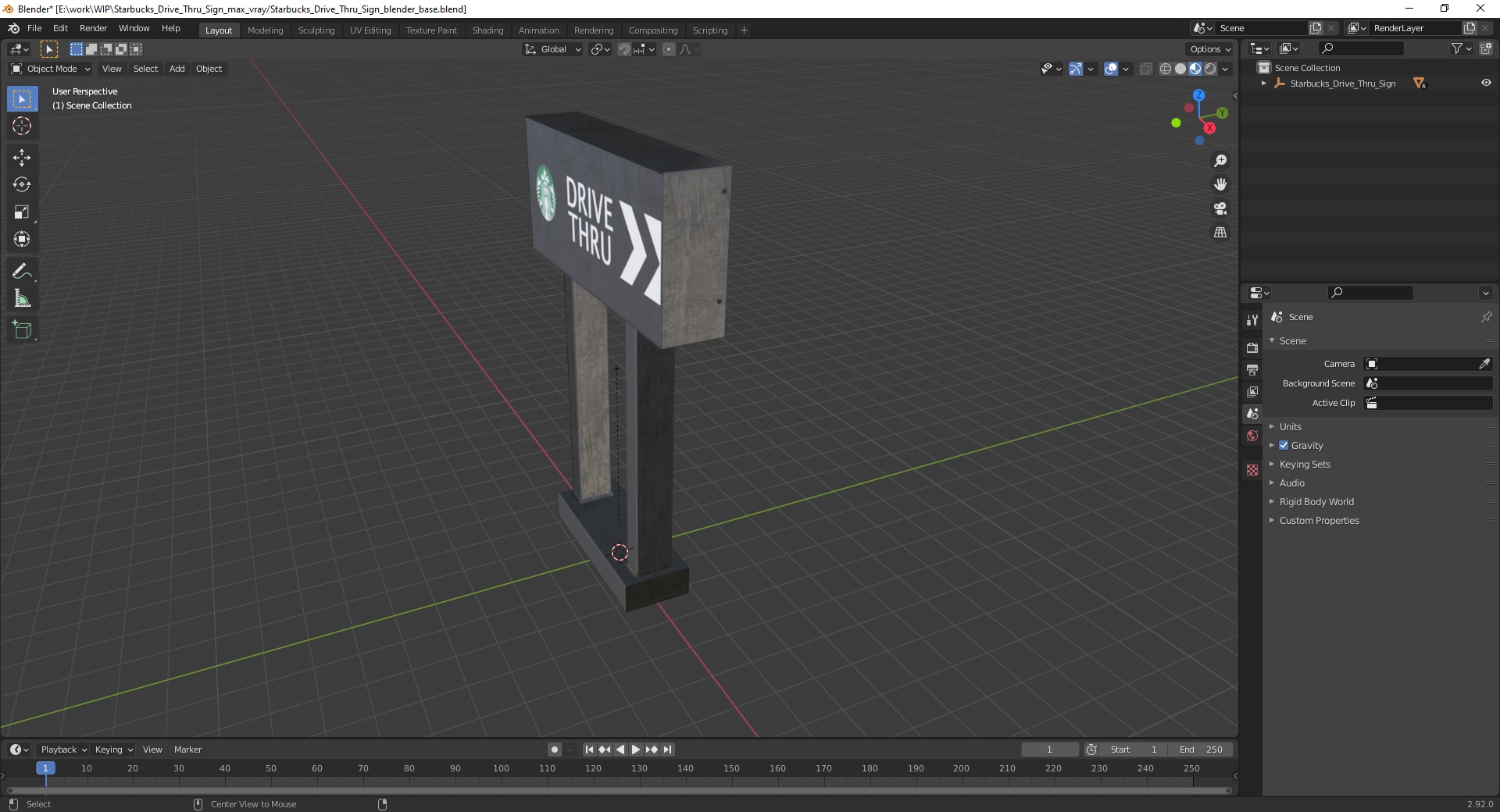Screen dimensions: 1500x812
Task: Toggle auto keying record button
Action: [555, 750]
